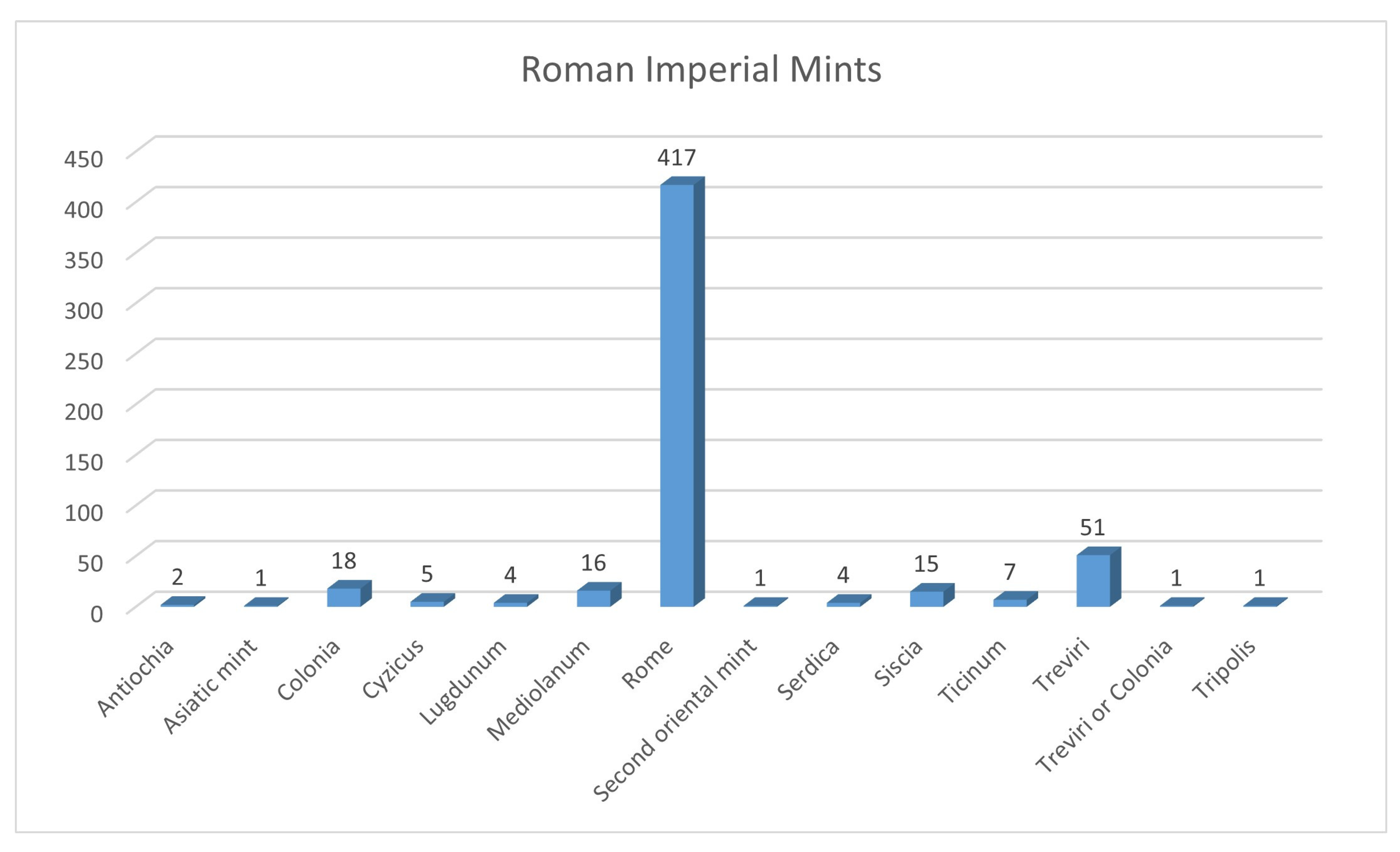The height and width of the screenshot is (852, 1400).
Task: Select the tall Rome bar
Action: 677,394
